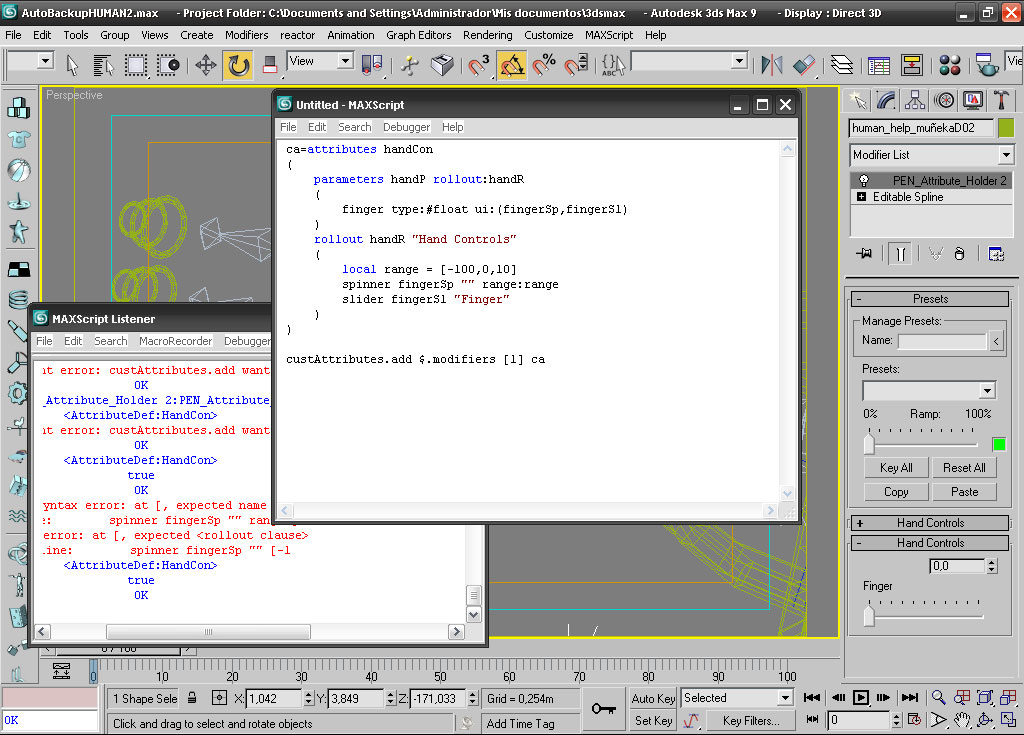Expand Editable Spline in modifier stack
The height and width of the screenshot is (735, 1024).
click(x=861, y=197)
